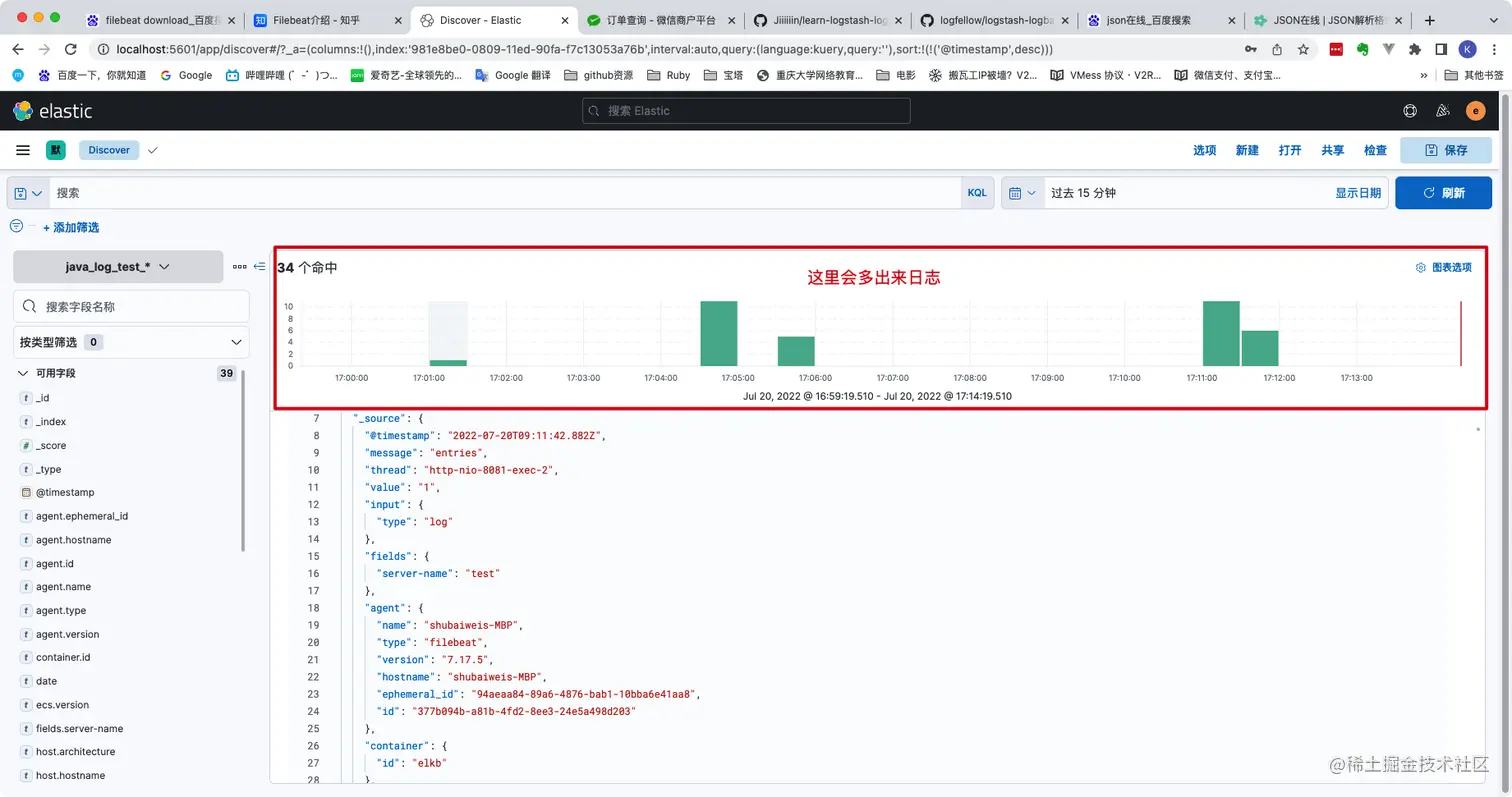Click the 共享 menu item

tap(1333, 150)
